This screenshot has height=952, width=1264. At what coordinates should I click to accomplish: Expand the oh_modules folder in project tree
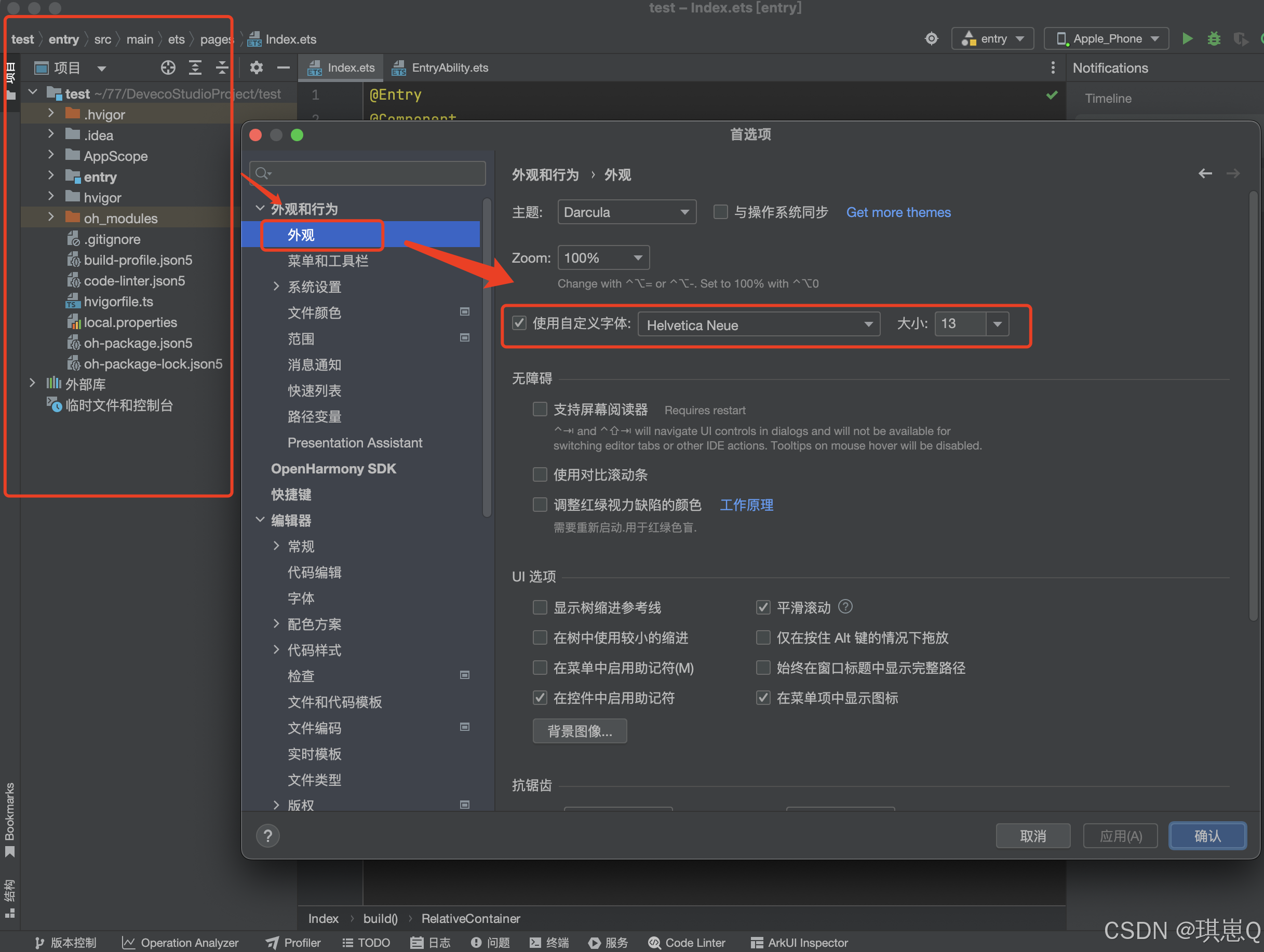(x=51, y=217)
